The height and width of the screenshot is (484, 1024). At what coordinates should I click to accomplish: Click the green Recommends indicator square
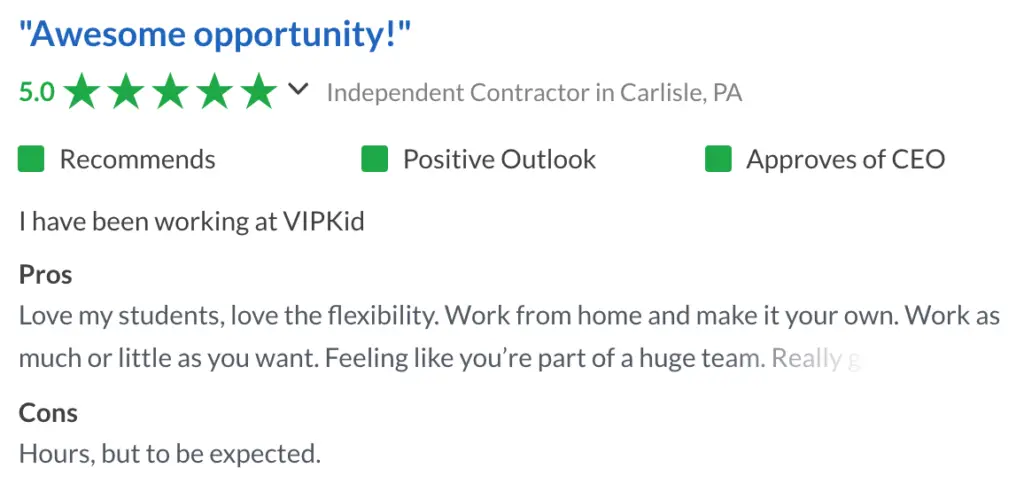[31, 159]
